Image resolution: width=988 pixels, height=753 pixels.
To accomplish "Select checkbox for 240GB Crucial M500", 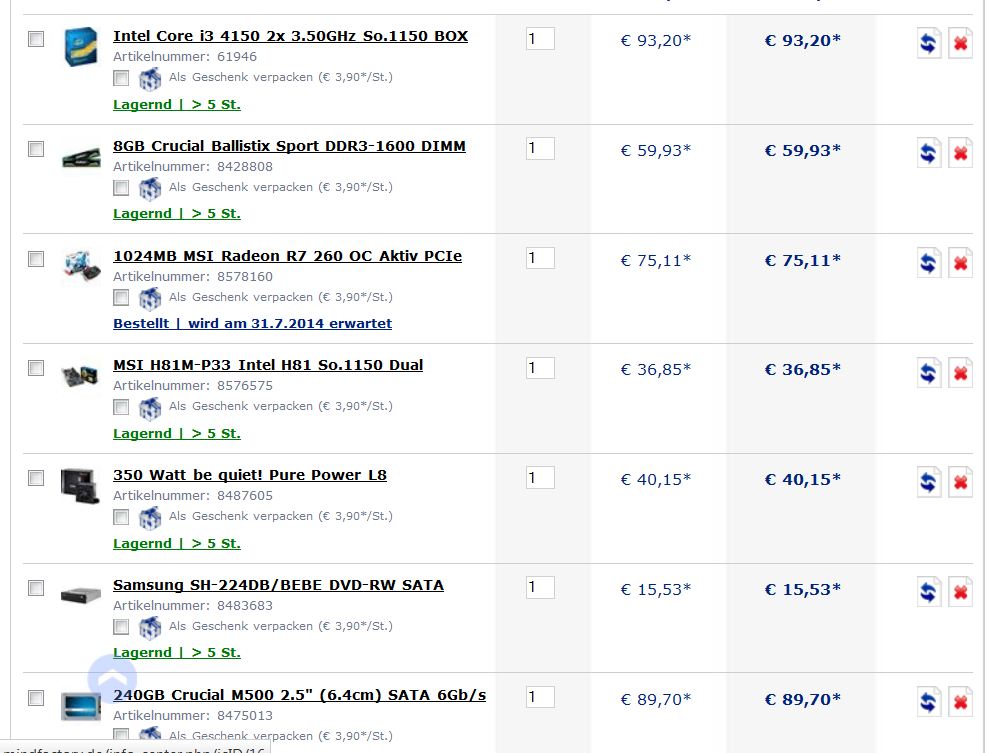I will (36, 698).
